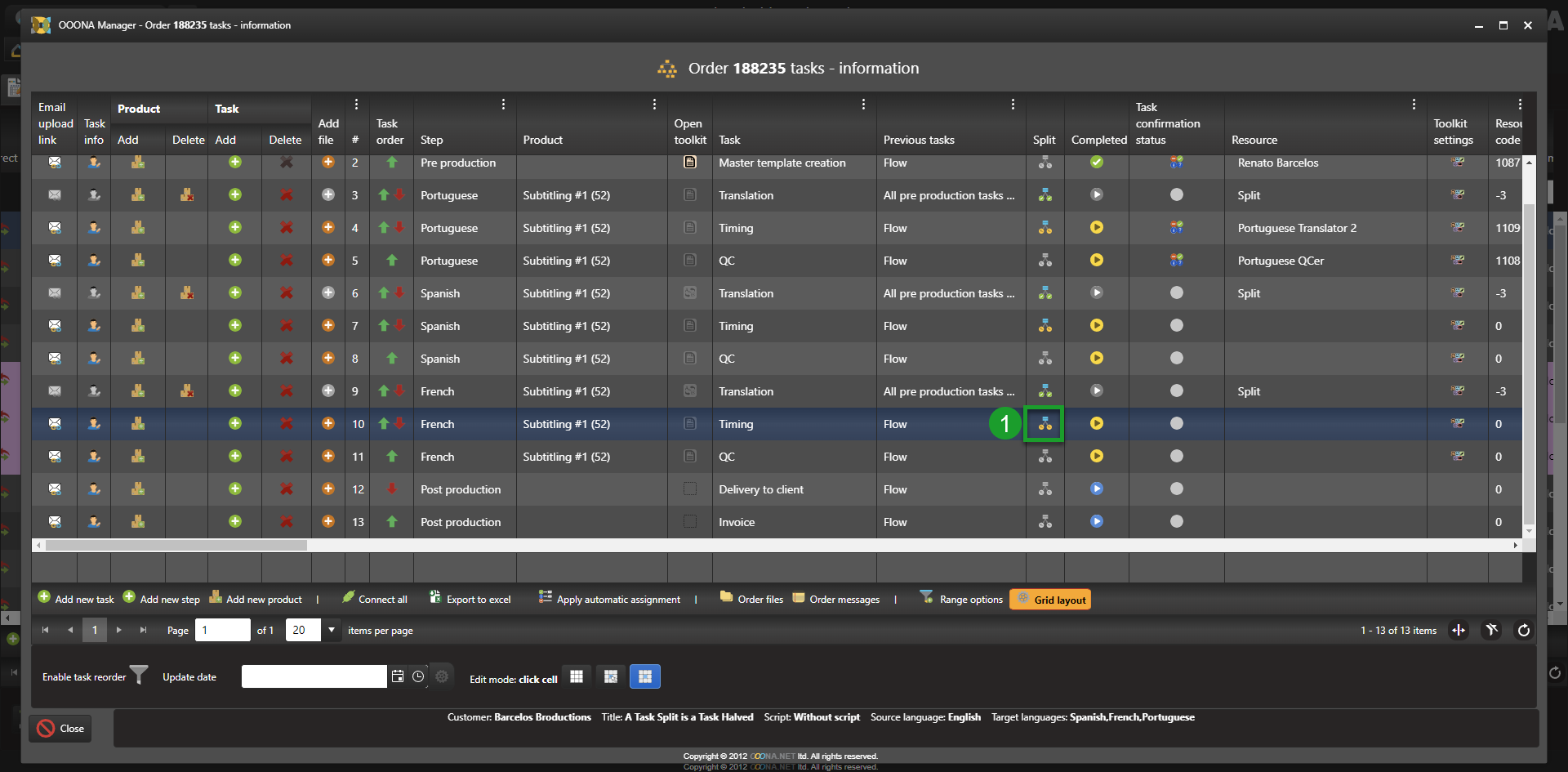Click the grid refresh icon
Screen dimensions: 1568x772
tap(1523, 630)
